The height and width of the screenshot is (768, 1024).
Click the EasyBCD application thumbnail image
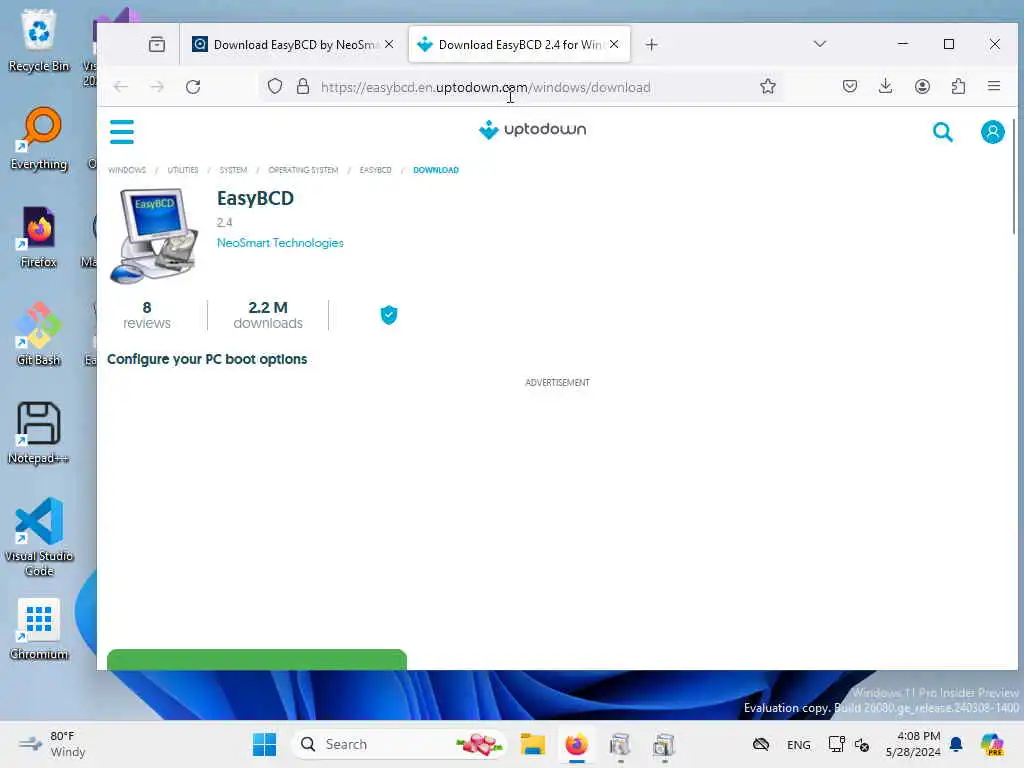click(x=154, y=236)
